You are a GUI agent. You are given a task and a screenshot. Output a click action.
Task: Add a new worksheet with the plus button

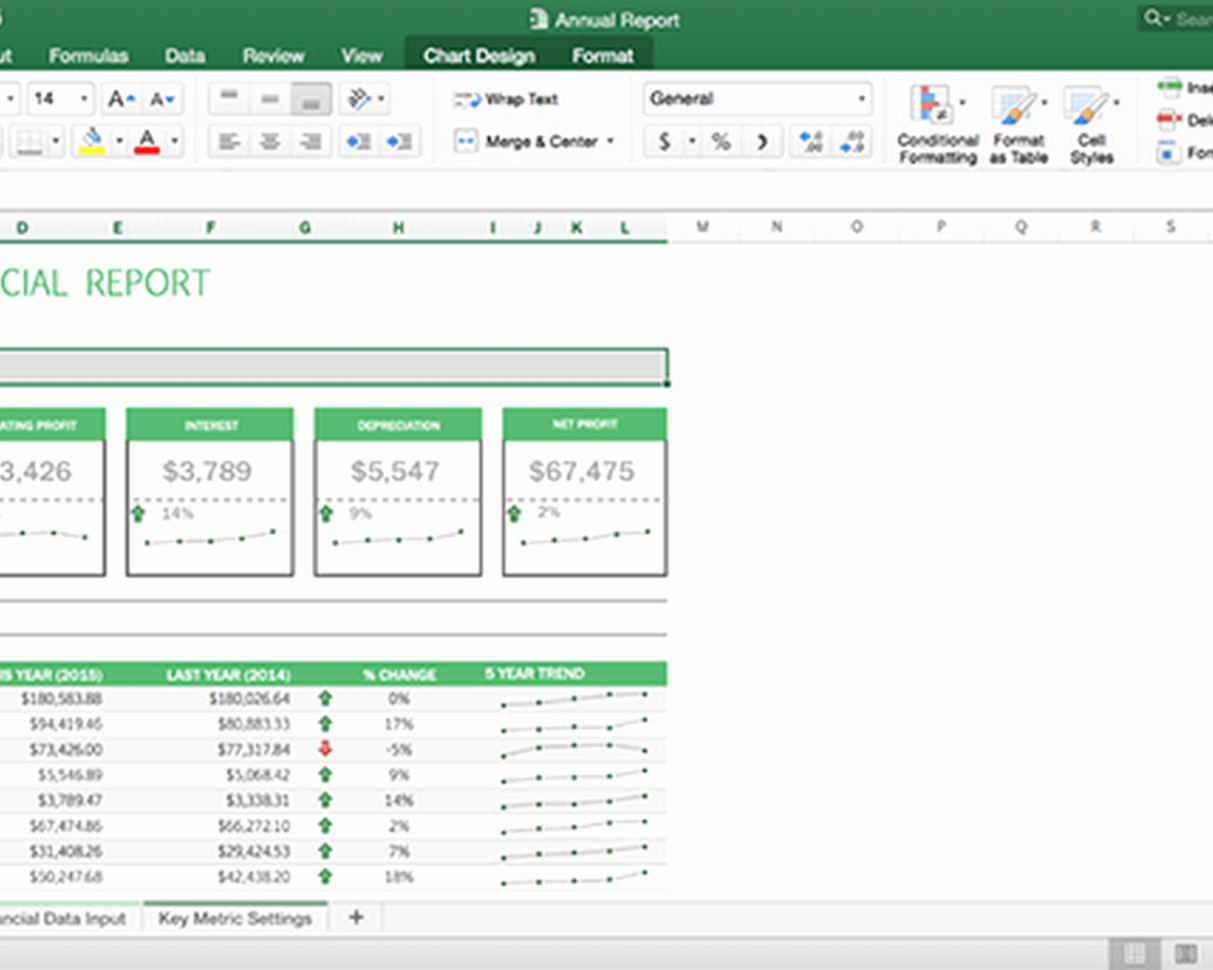(356, 916)
